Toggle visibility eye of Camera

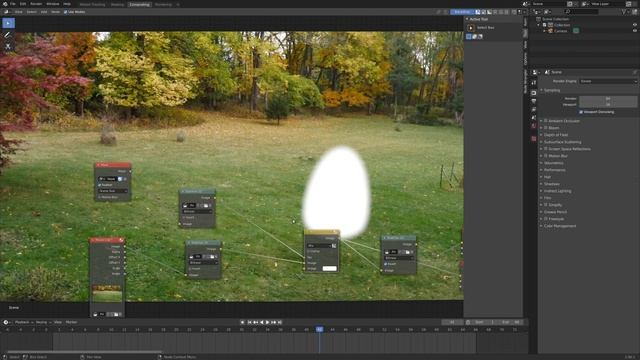(635, 31)
